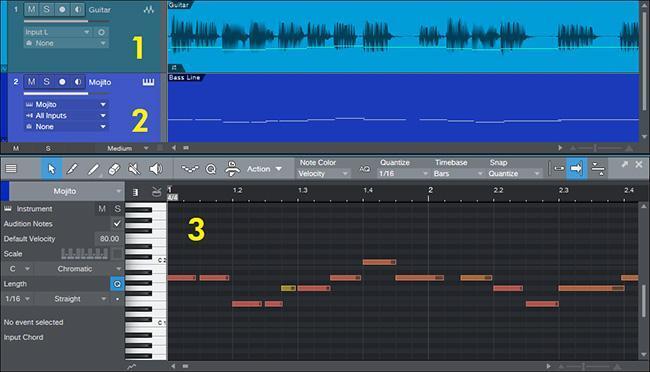Open the Medium track height dropdown
Viewport: 650px width, 372px height.
click(x=128, y=148)
